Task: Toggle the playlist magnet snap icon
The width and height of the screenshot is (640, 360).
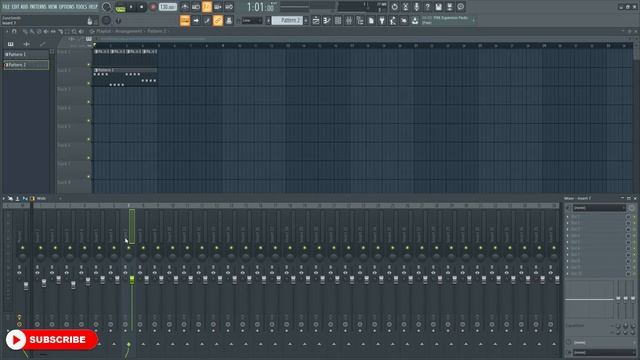Action: 14,31
